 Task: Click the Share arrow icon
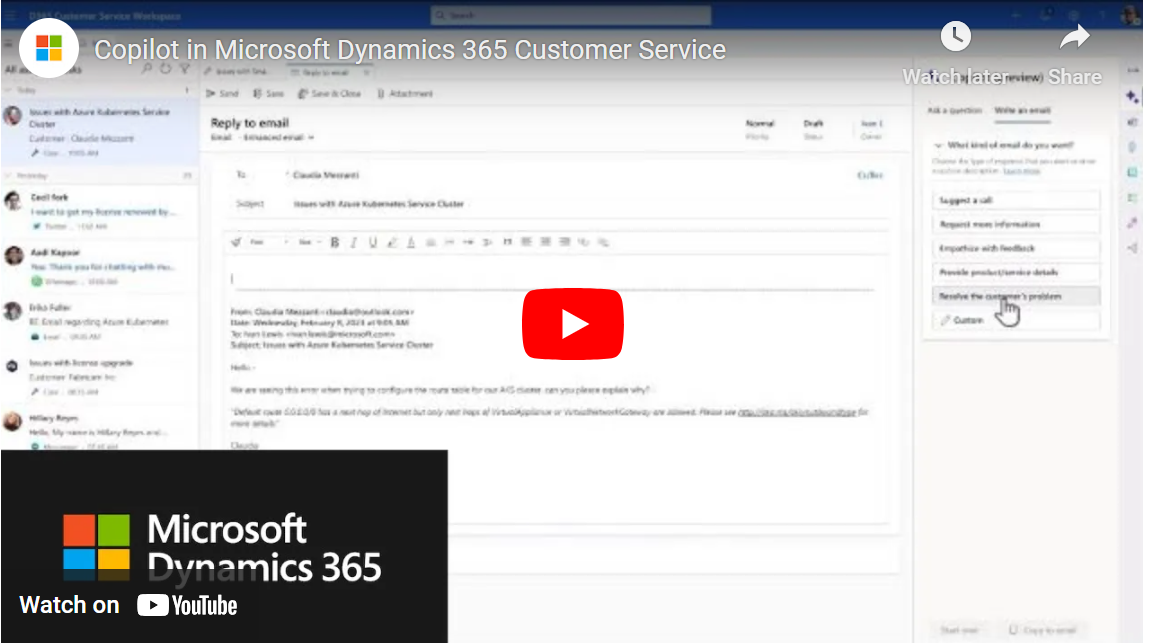[x=1075, y=37]
